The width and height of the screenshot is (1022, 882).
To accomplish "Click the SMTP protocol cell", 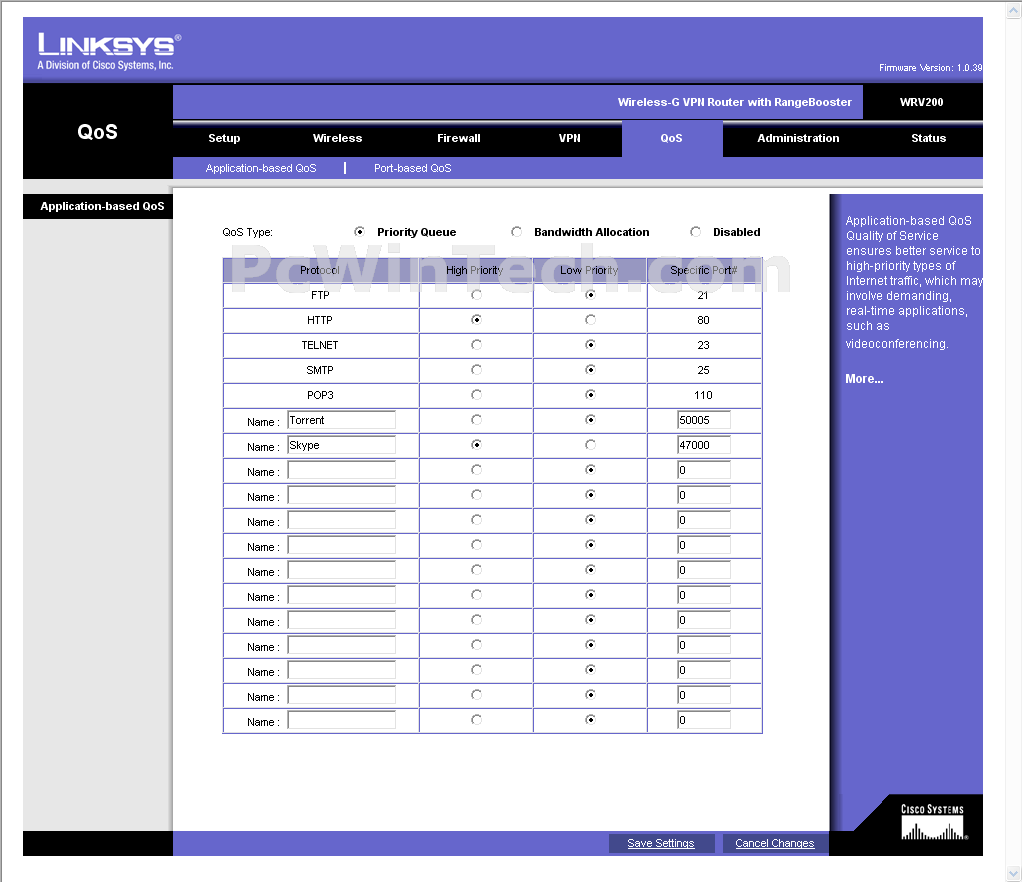I will click(x=320, y=370).
